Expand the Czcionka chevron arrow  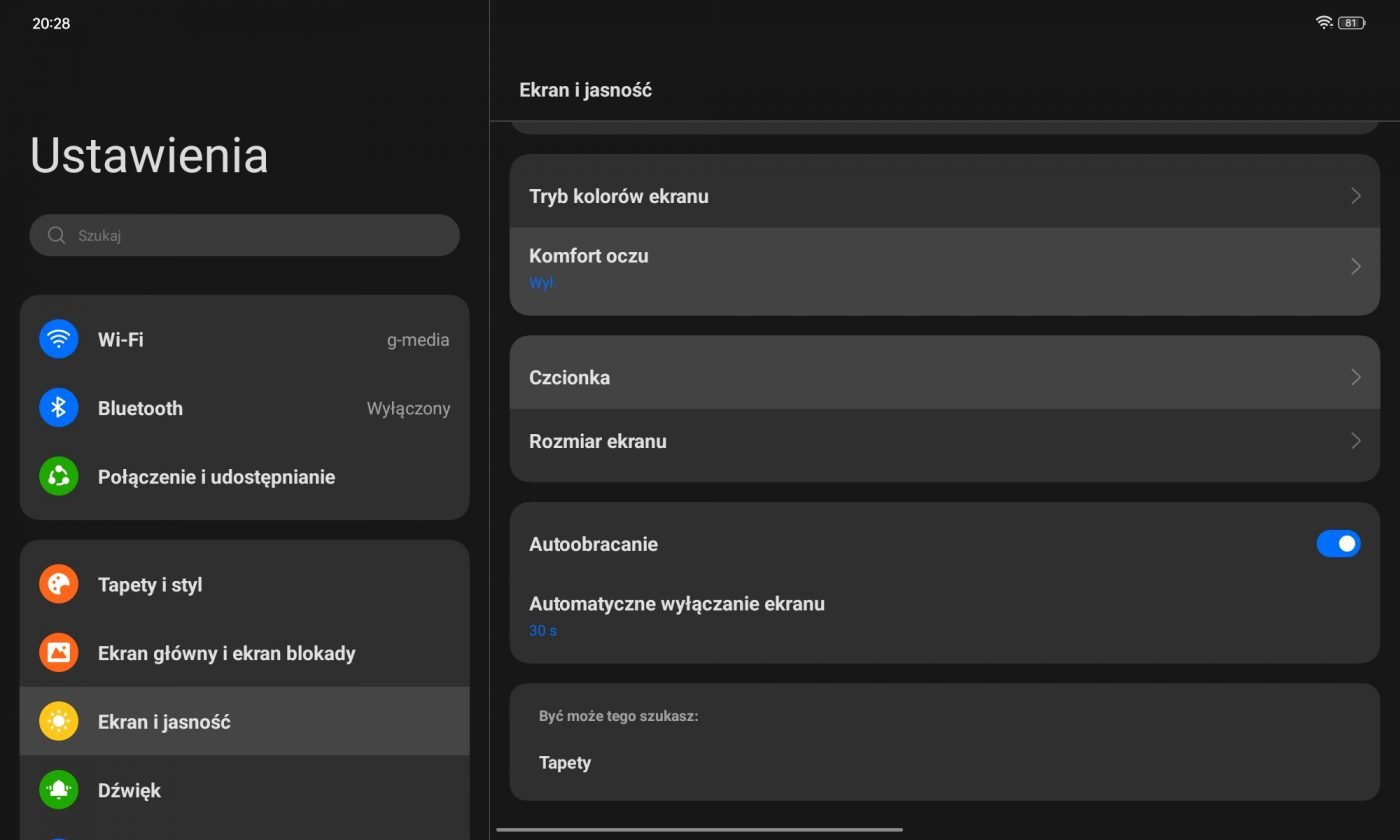coord(1355,377)
